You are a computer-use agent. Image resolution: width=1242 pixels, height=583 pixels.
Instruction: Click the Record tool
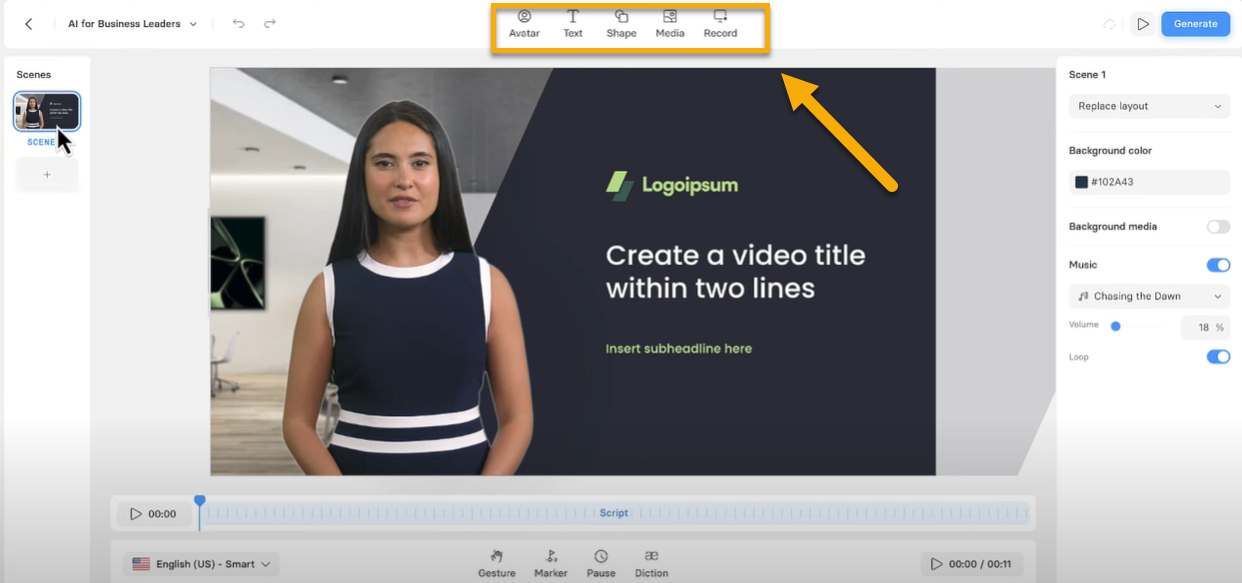point(720,24)
